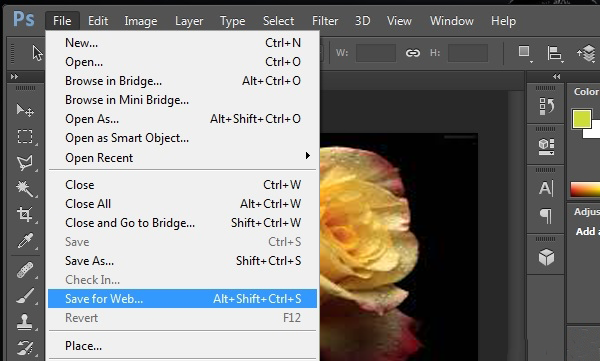Choose Close from File menu

click(183, 185)
